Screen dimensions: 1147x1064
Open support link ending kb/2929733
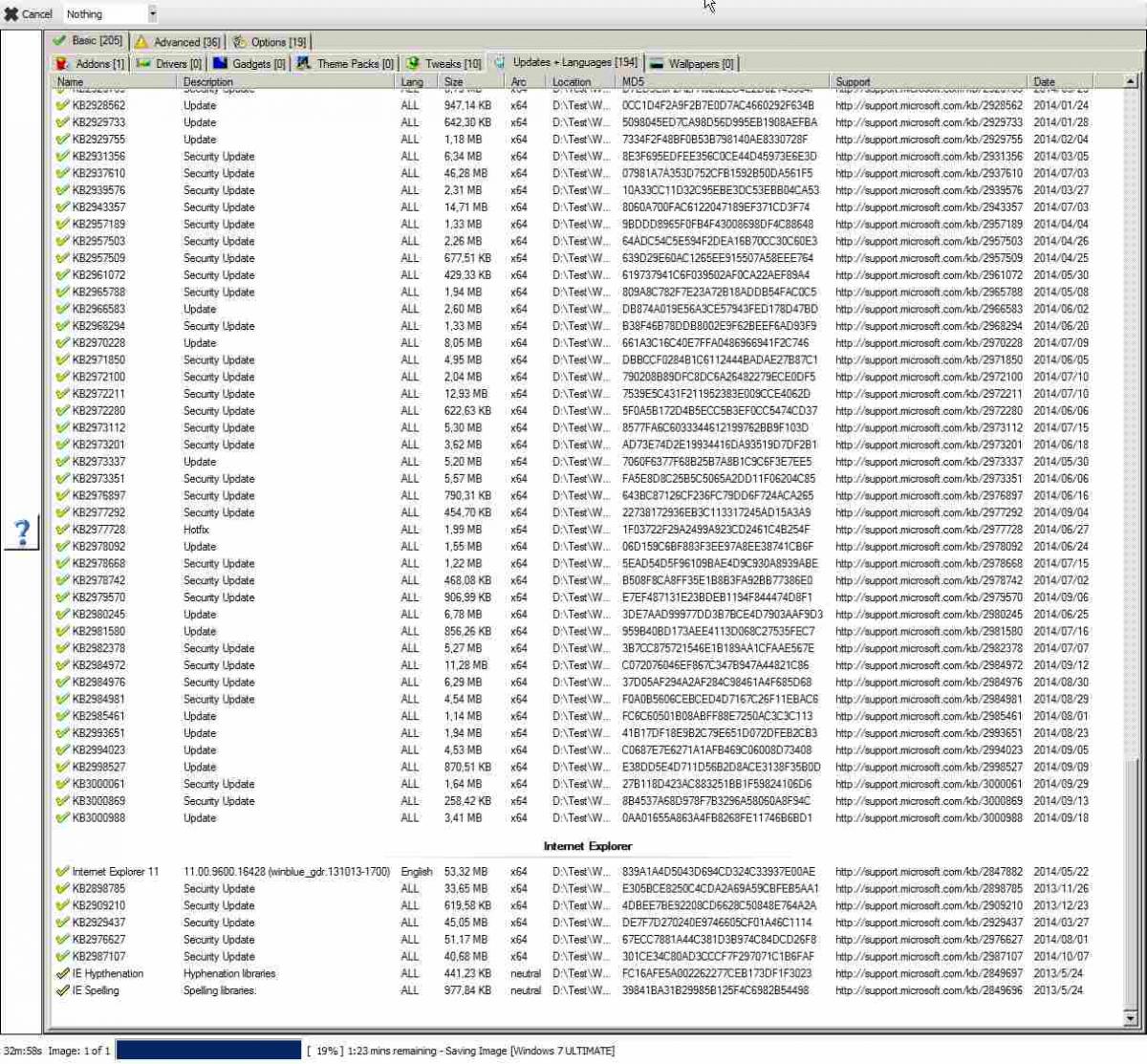coord(929,122)
